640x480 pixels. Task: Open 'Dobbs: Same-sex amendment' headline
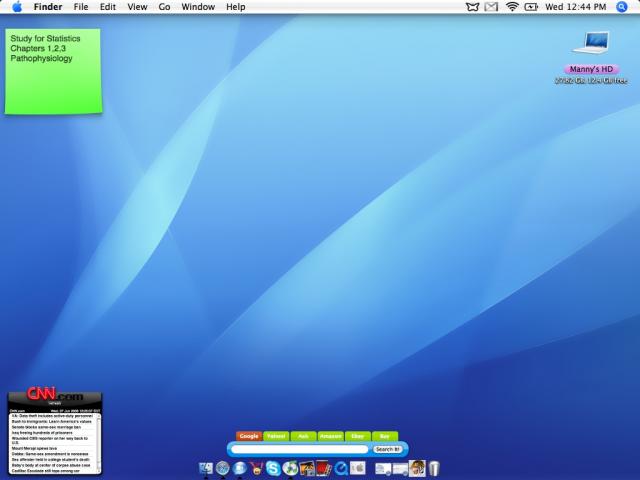point(50,454)
